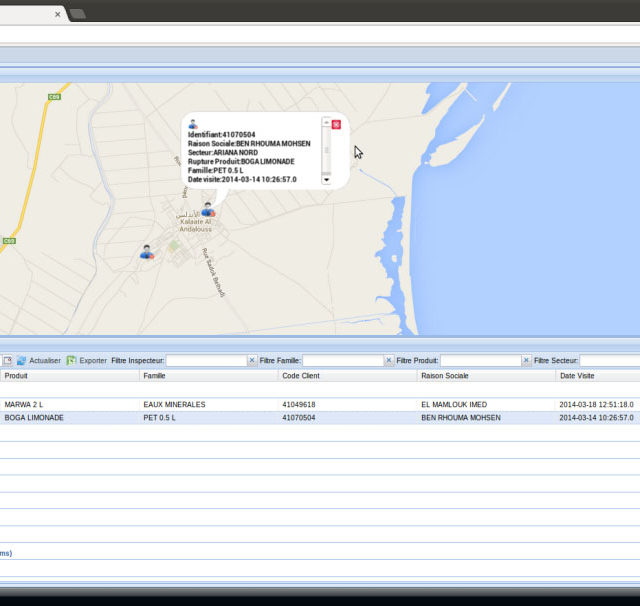This screenshot has height=606, width=640.
Task: Sort by Produit column header
Action: 60,376
